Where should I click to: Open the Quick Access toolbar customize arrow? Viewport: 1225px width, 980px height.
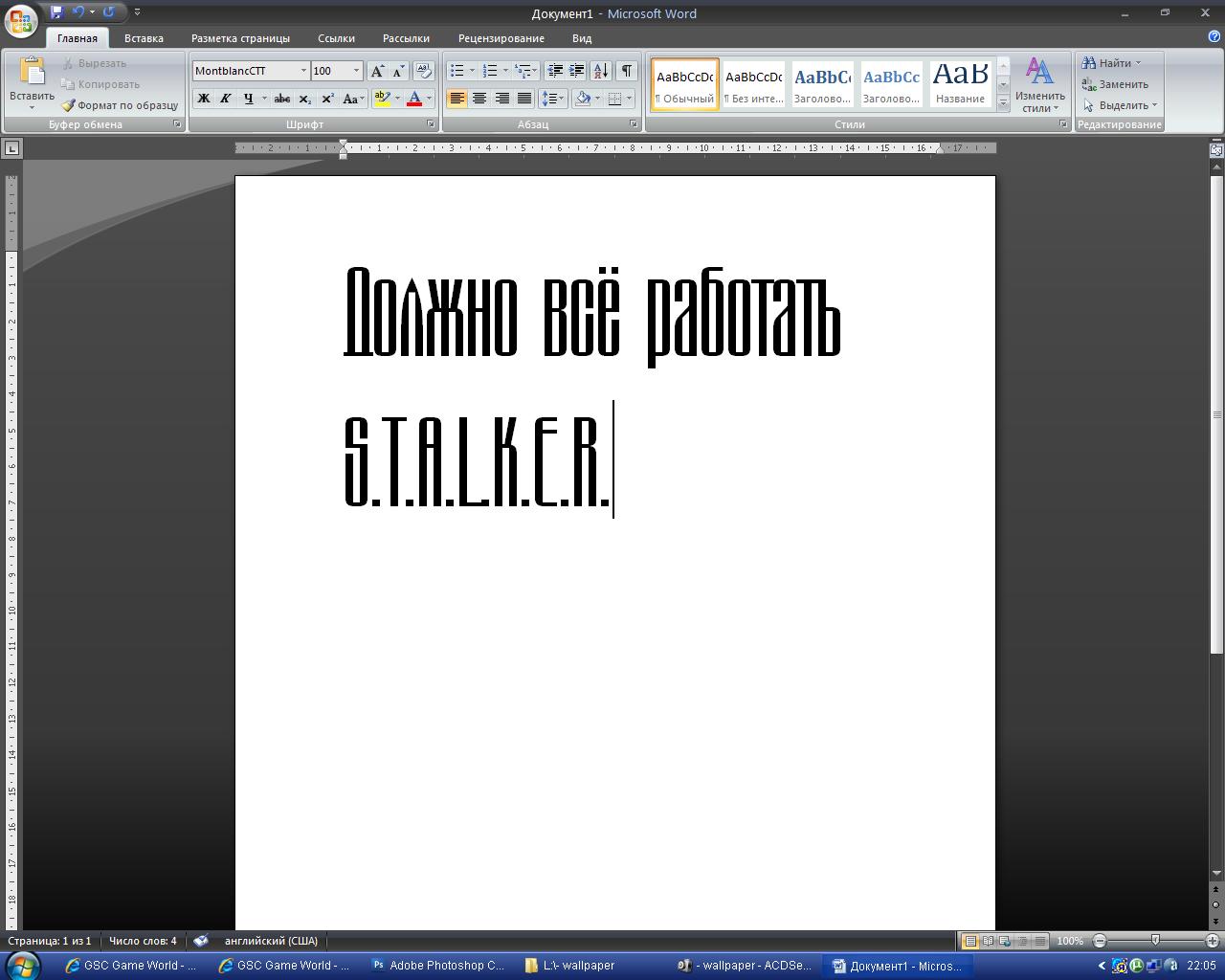coord(138,12)
